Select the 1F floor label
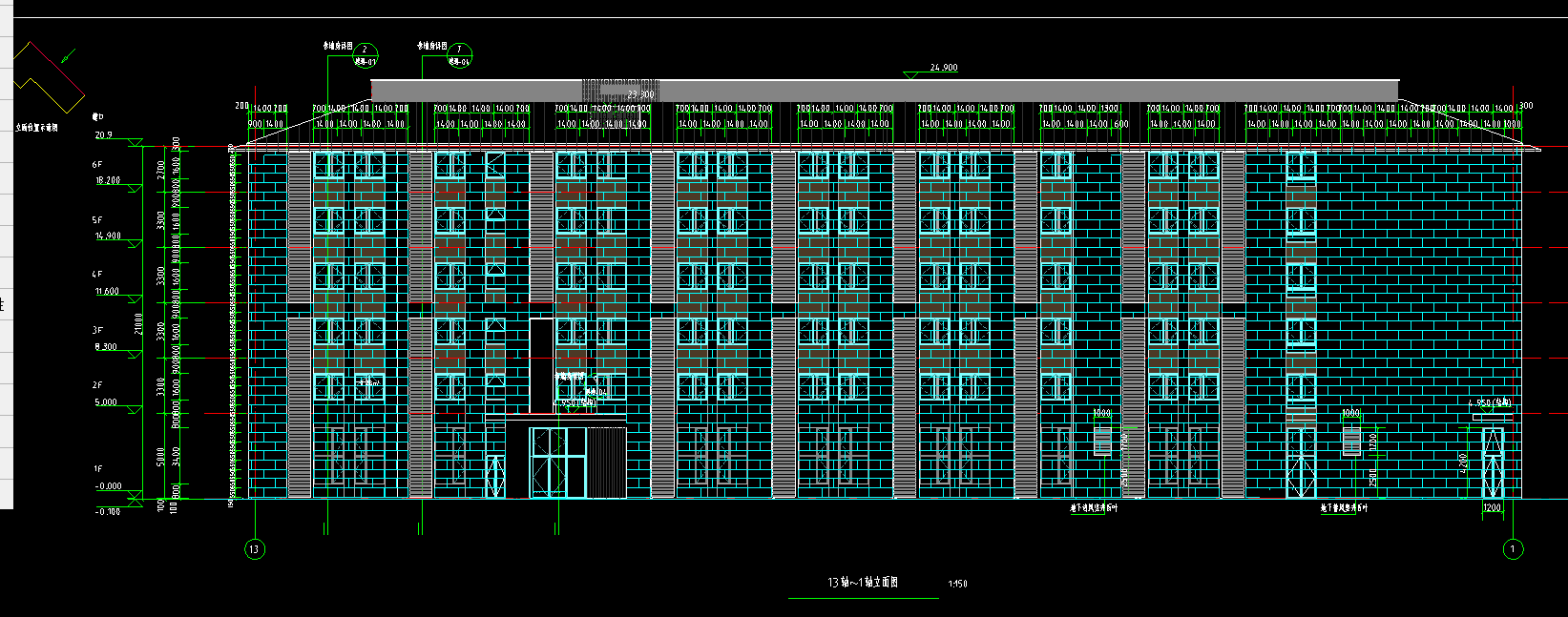This screenshot has width=1568, height=617. (97, 469)
